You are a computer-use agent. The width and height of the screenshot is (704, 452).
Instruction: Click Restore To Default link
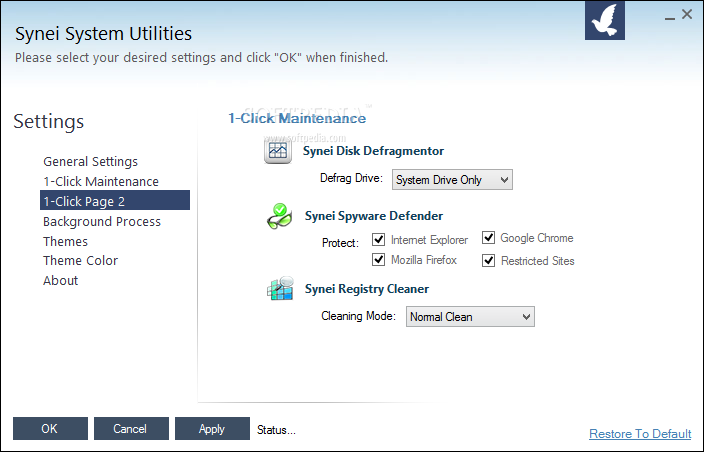[640, 434]
